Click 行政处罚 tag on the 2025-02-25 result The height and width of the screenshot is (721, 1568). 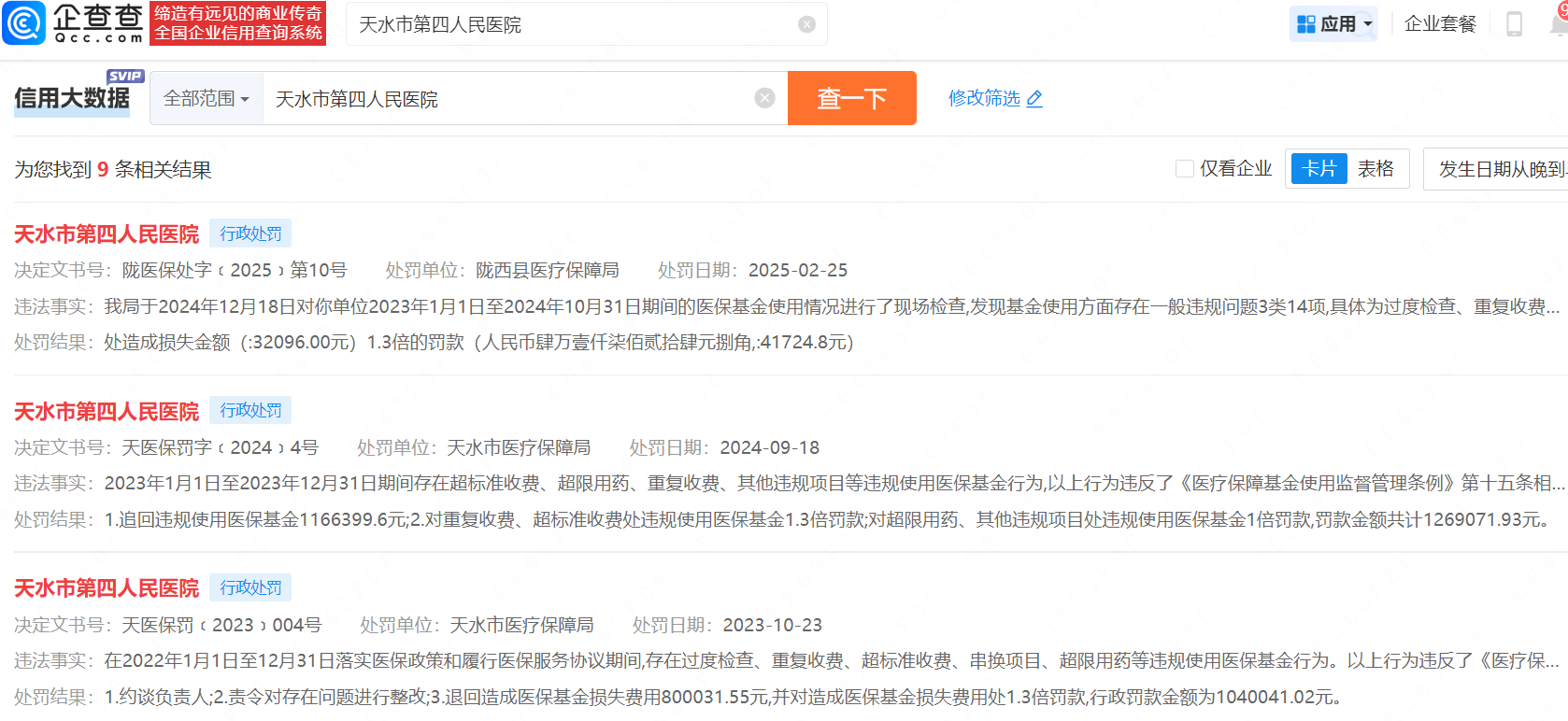(x=250, y=233)
